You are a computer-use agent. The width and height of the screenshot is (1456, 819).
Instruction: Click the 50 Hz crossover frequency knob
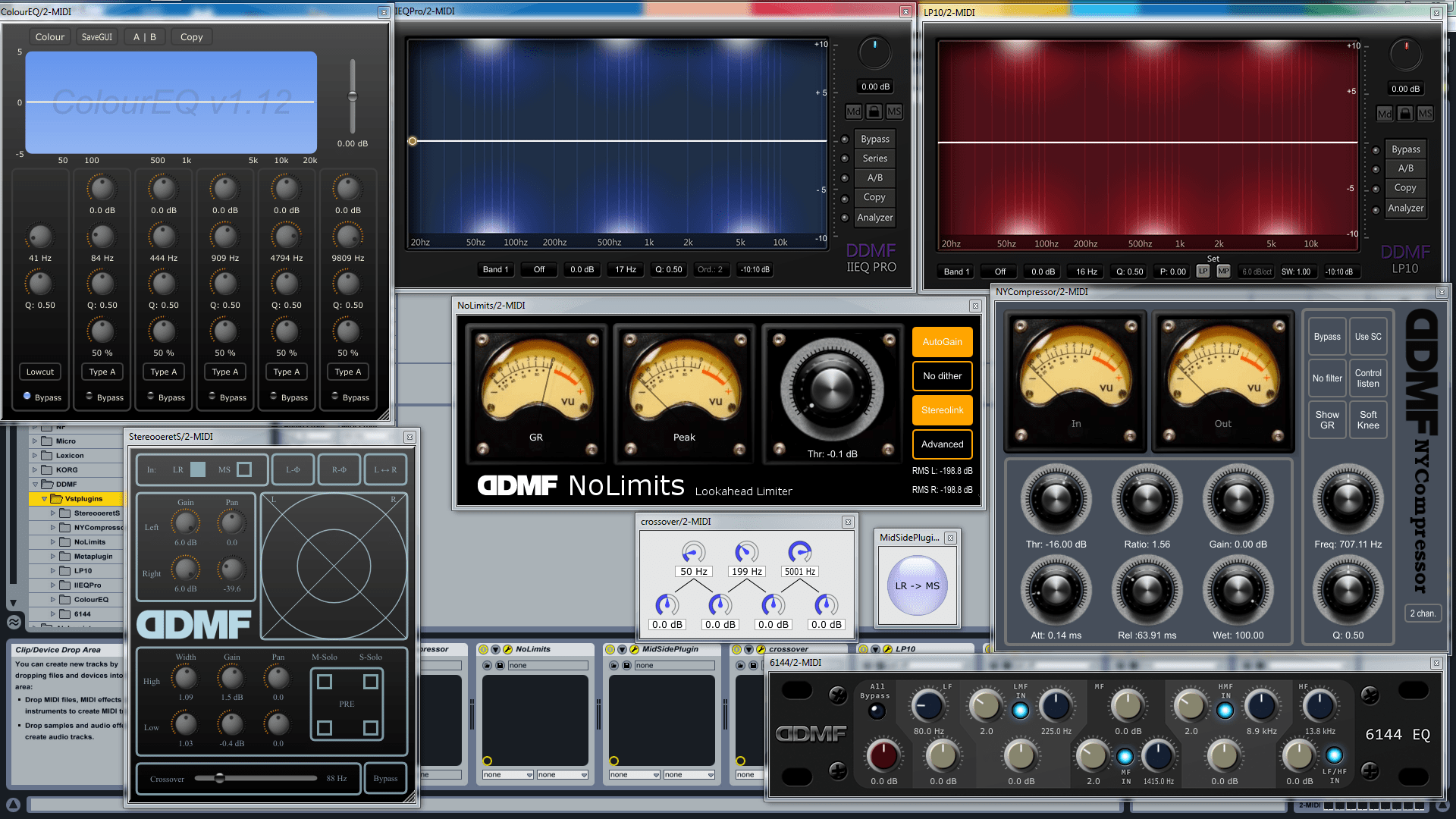693,552
